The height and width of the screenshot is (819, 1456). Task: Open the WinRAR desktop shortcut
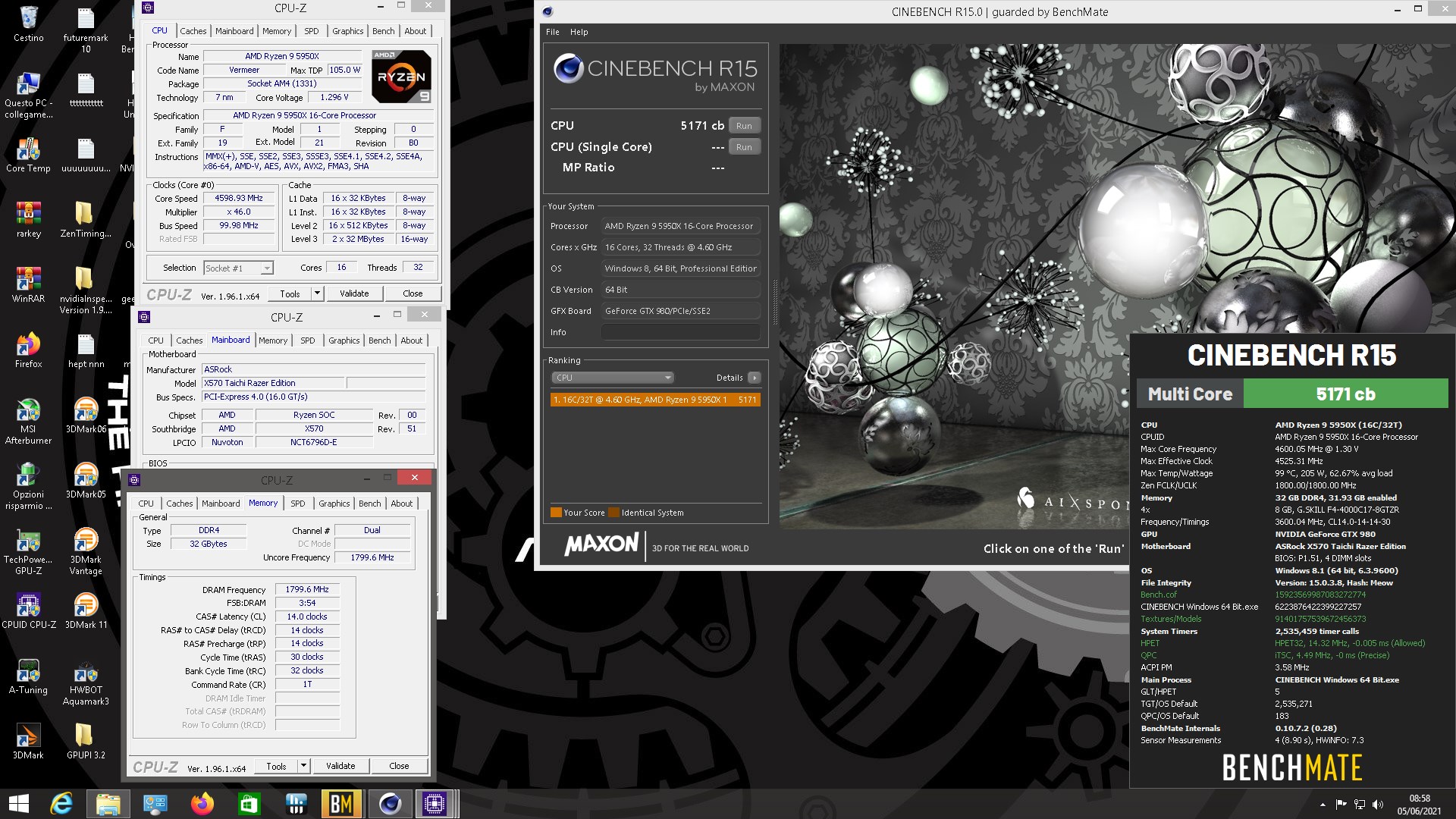point(29,286)
